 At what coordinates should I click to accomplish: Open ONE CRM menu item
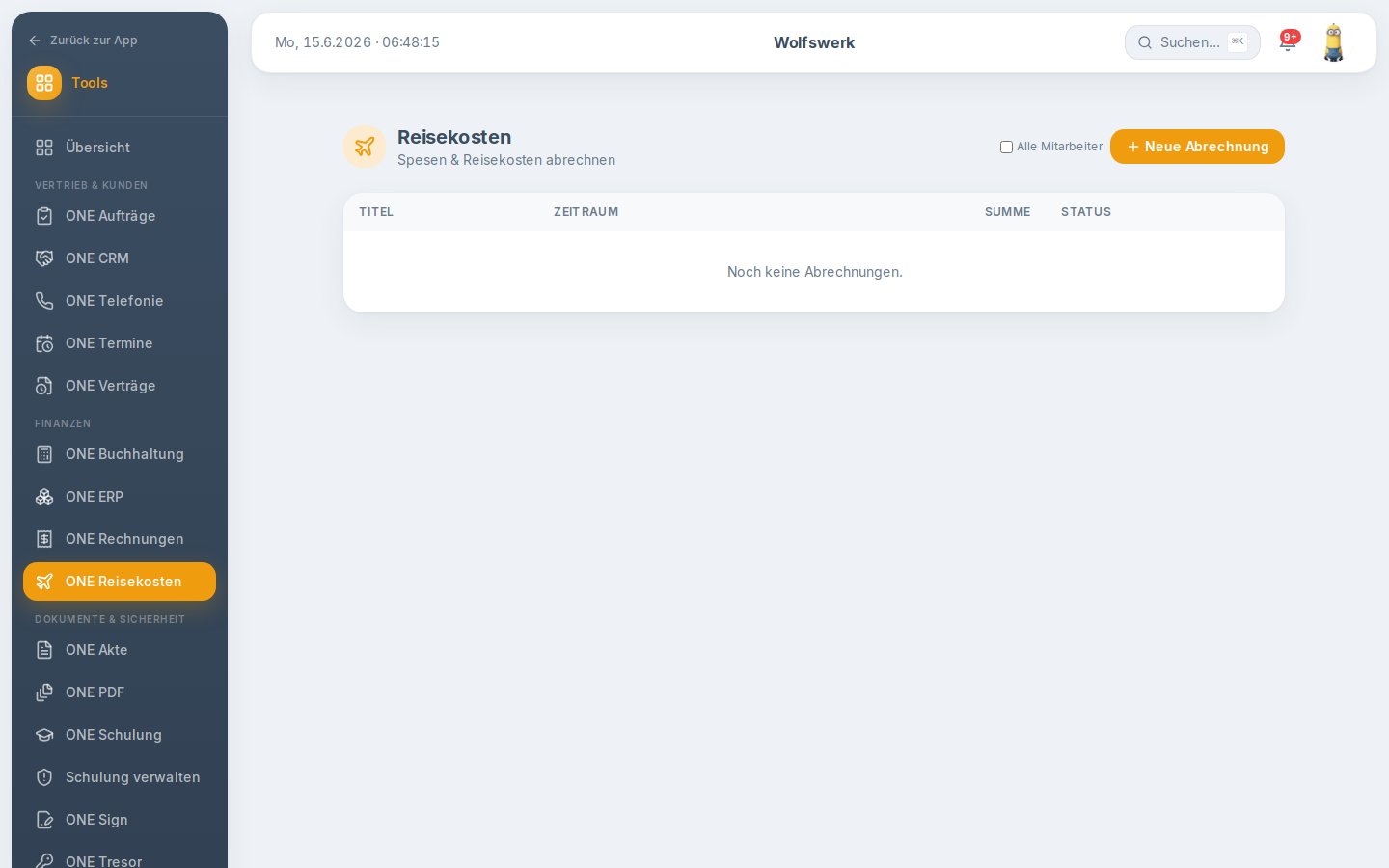tap(120, 258)
